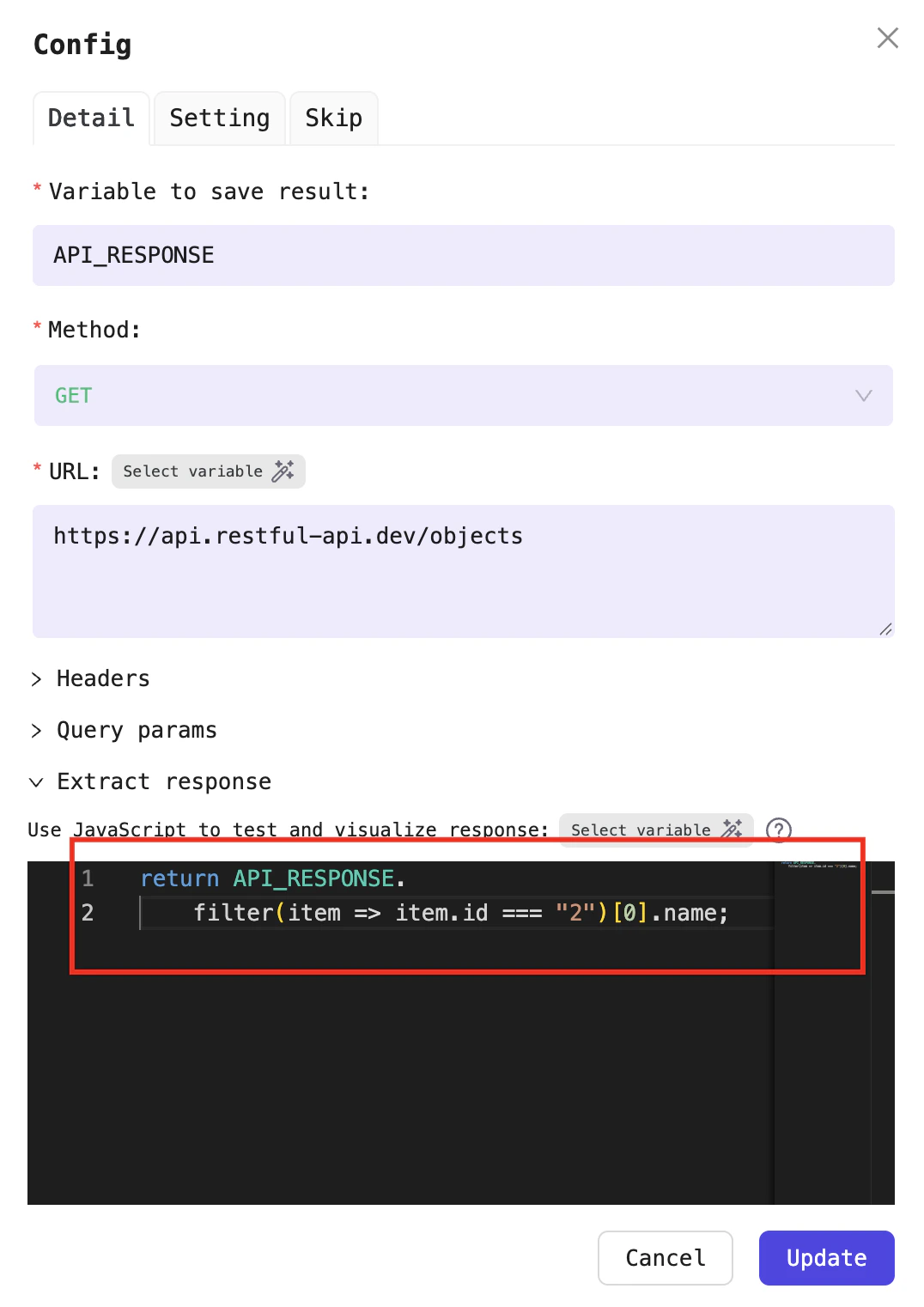Switch to the Setting tab
This screenshot has width=924, height=1307.
click(219, 118)
